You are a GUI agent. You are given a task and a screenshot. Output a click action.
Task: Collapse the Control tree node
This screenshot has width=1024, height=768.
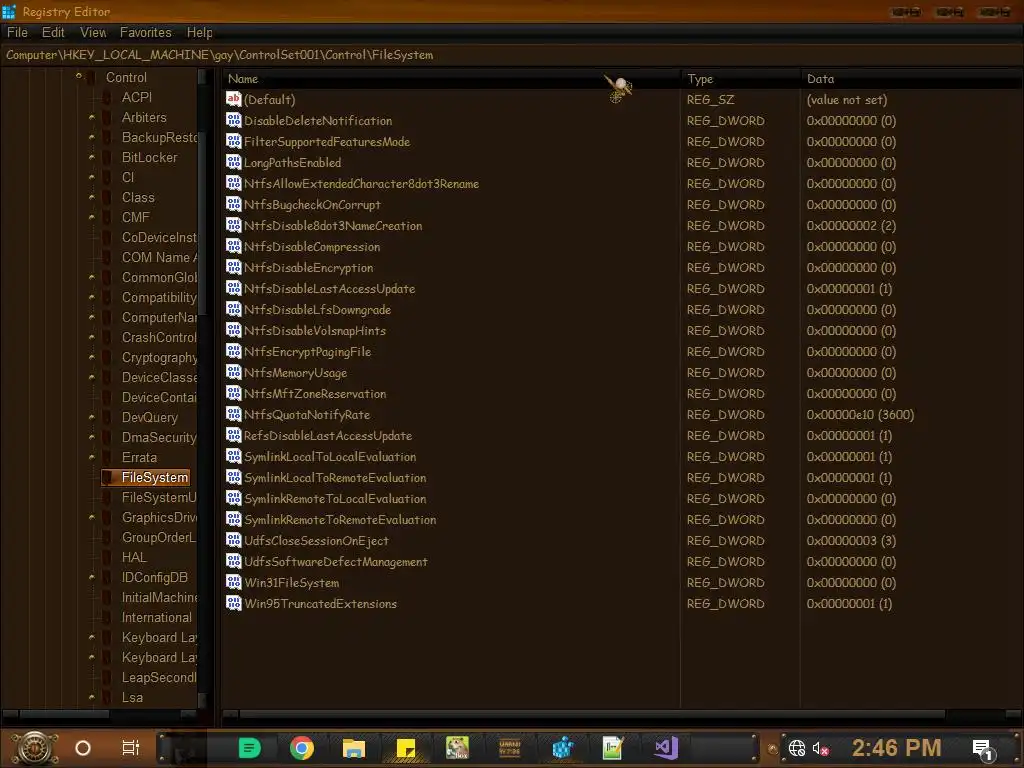78,76
